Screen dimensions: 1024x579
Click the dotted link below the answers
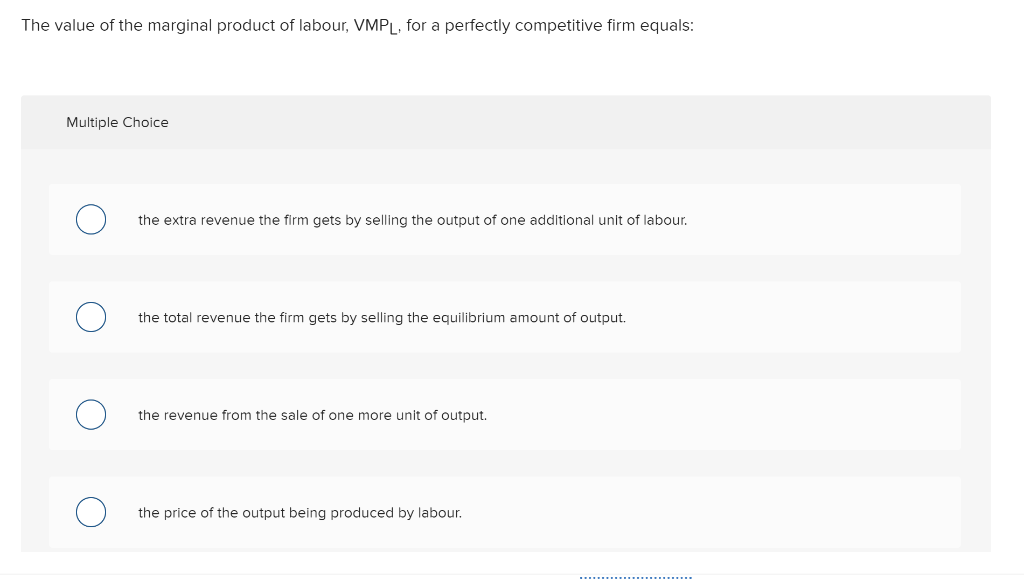pos(635,575)
